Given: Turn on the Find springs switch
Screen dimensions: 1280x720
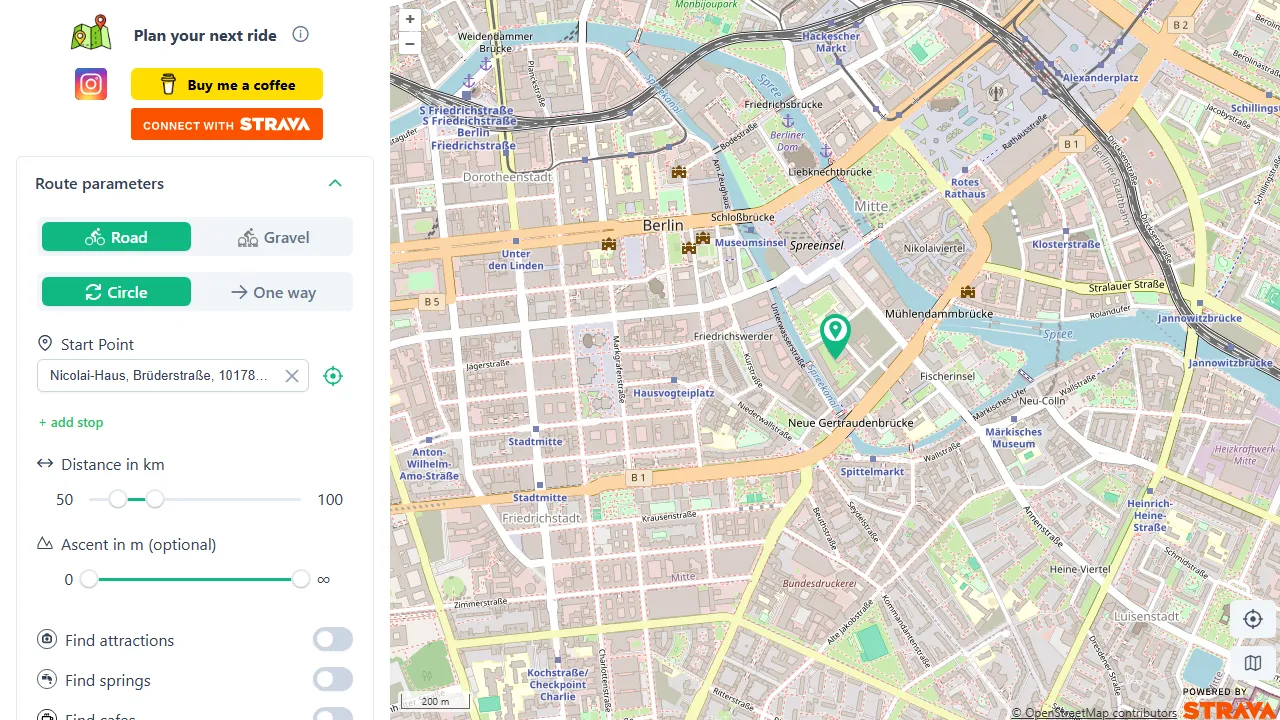Looking at the screenshot, I should pos(332,679).
